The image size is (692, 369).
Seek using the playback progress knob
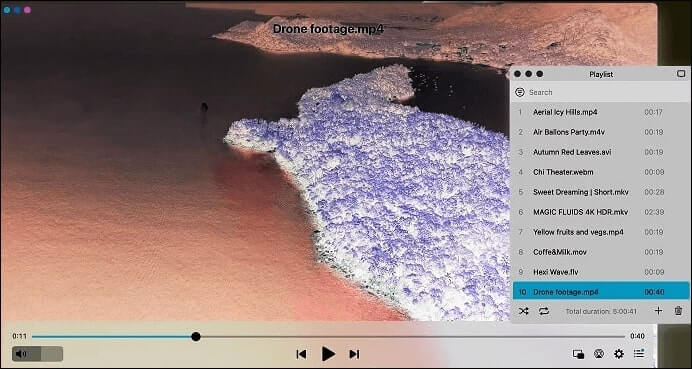(196, 337)
